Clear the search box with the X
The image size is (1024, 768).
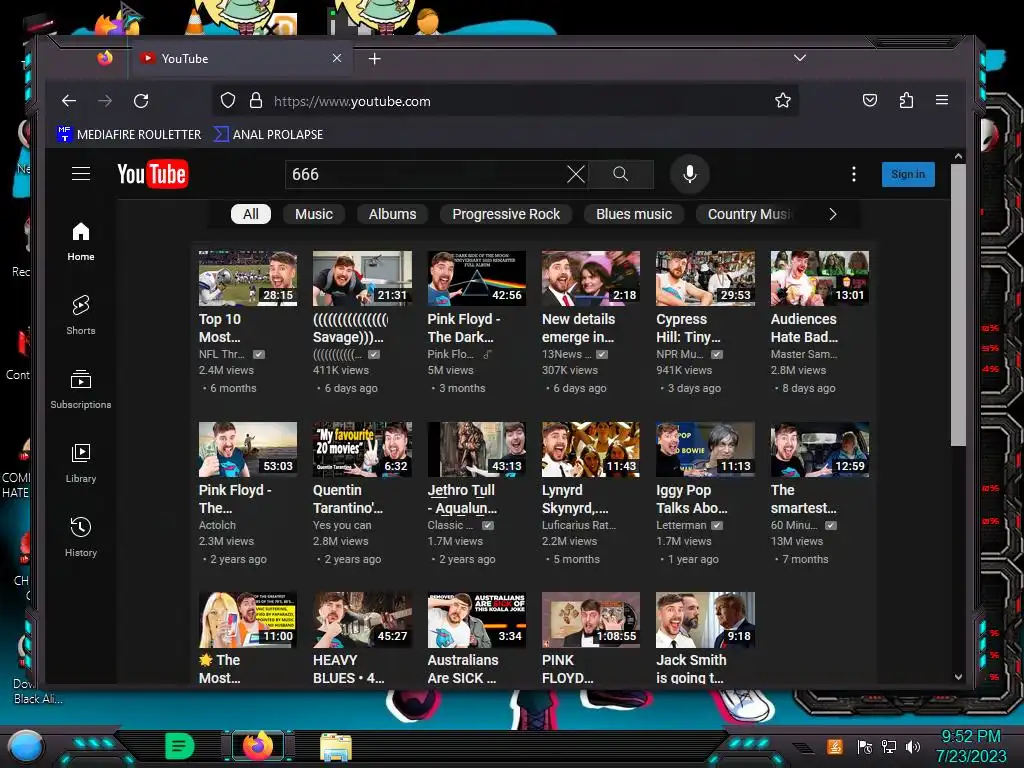tap(575, 174)
